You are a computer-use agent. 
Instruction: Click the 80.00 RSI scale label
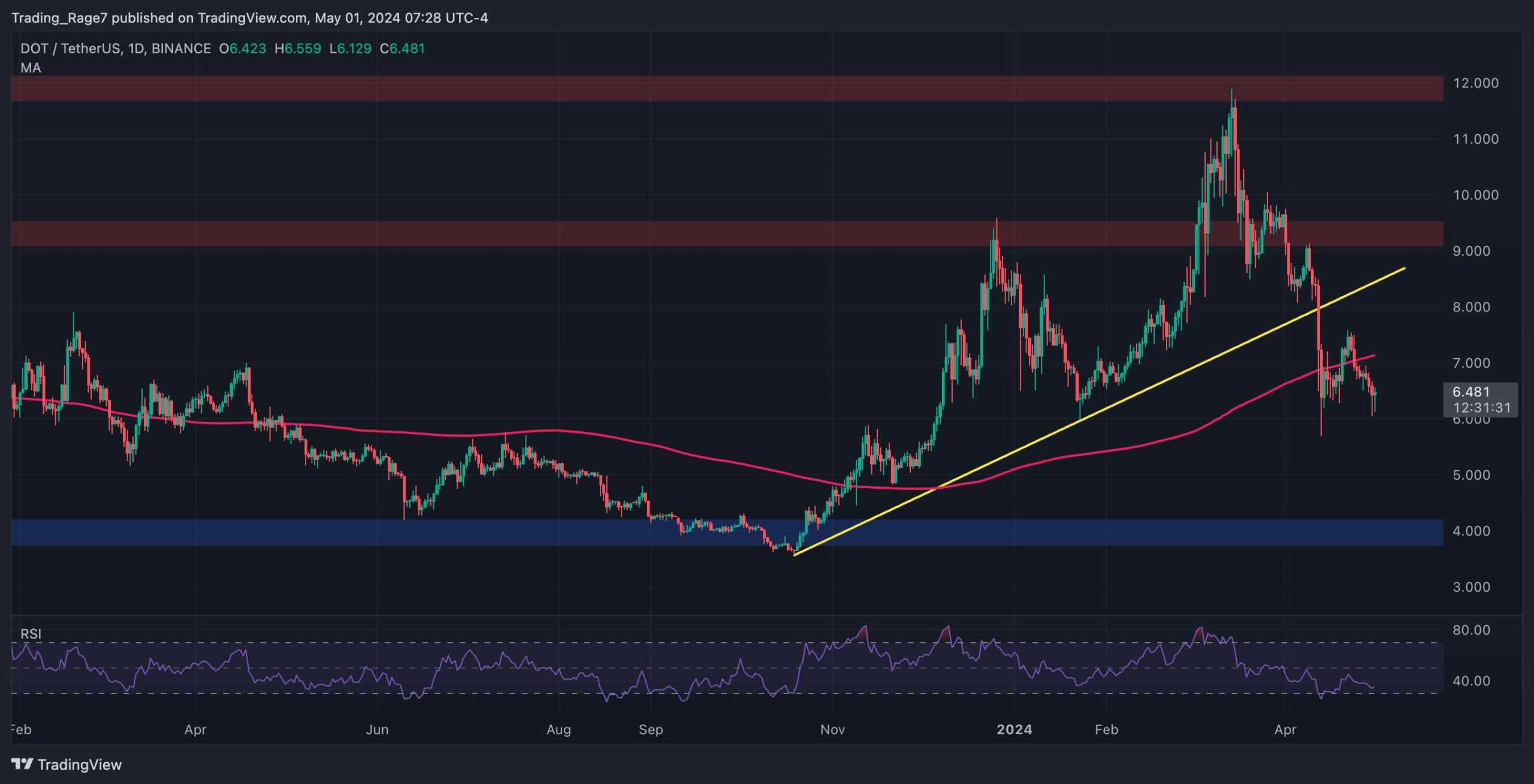[x=1471, y=629]
